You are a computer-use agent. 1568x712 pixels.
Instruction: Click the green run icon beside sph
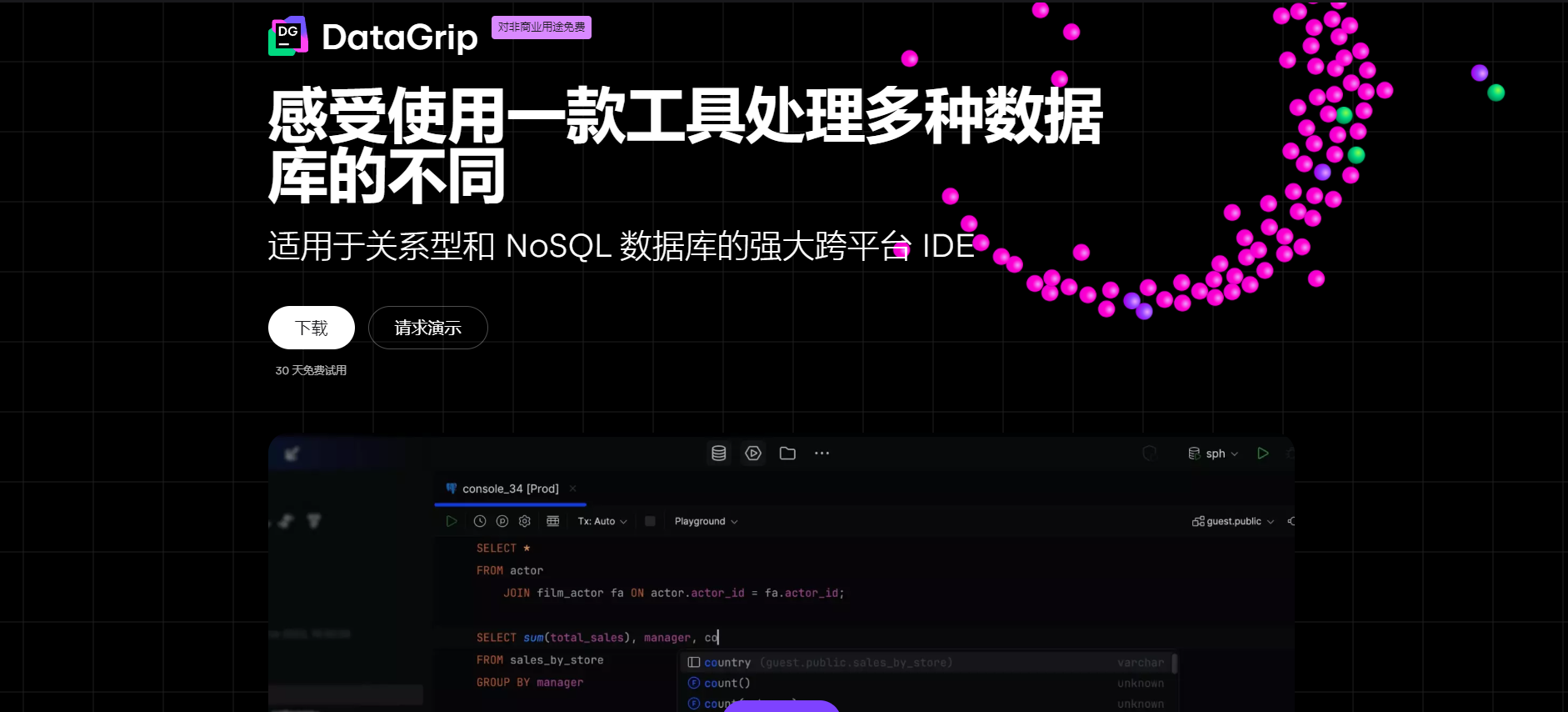coord(1263,454)
